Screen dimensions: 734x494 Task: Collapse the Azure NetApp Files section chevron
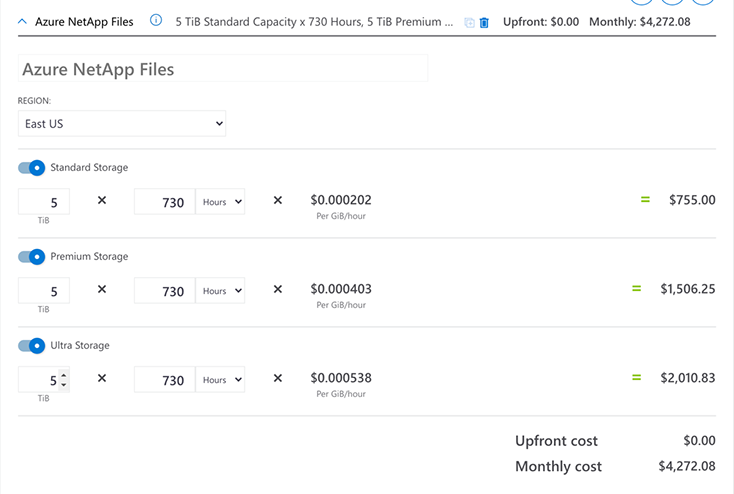click(22, 22)
